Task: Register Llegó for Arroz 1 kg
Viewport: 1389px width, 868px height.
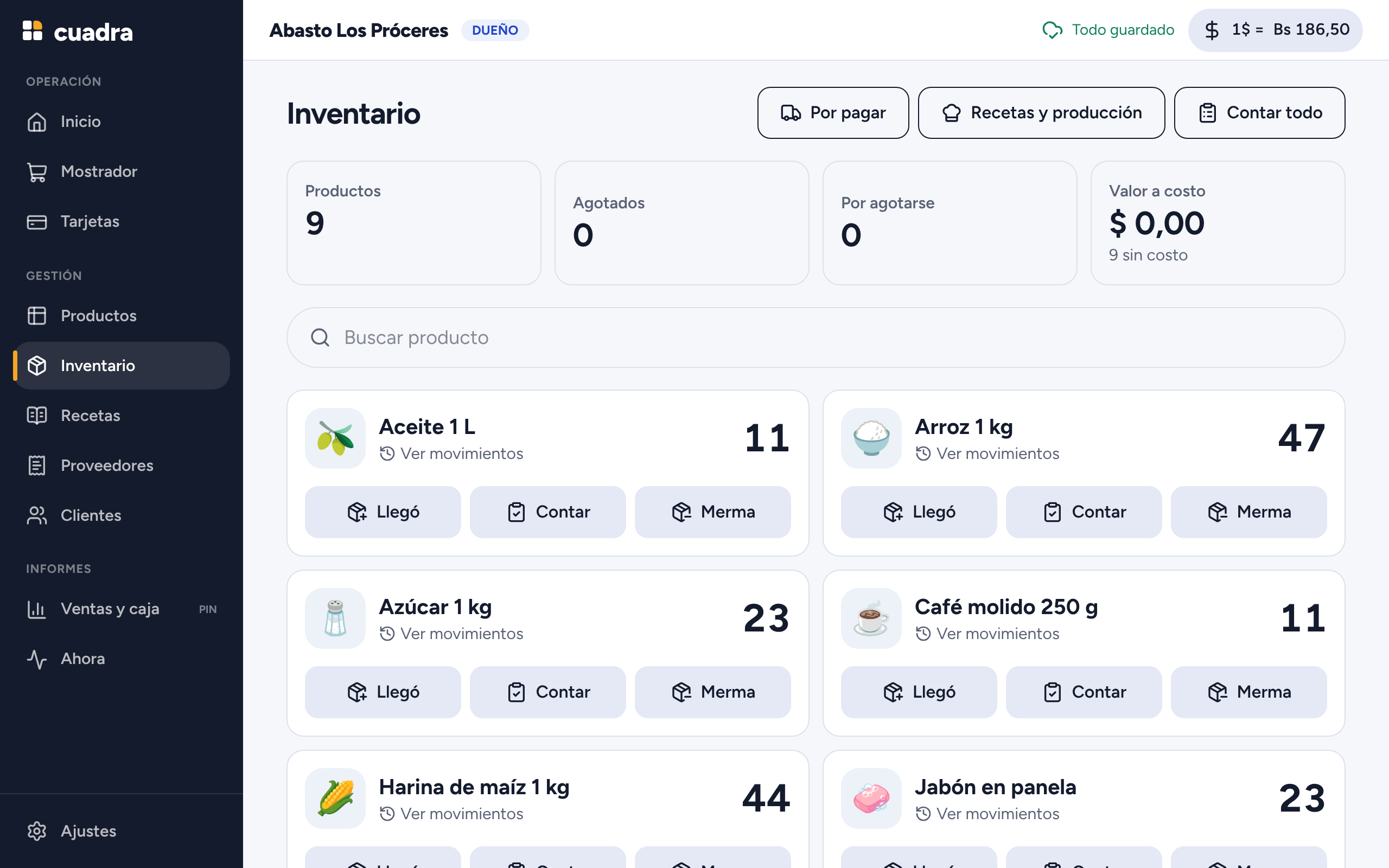Action: click(919, 512)
